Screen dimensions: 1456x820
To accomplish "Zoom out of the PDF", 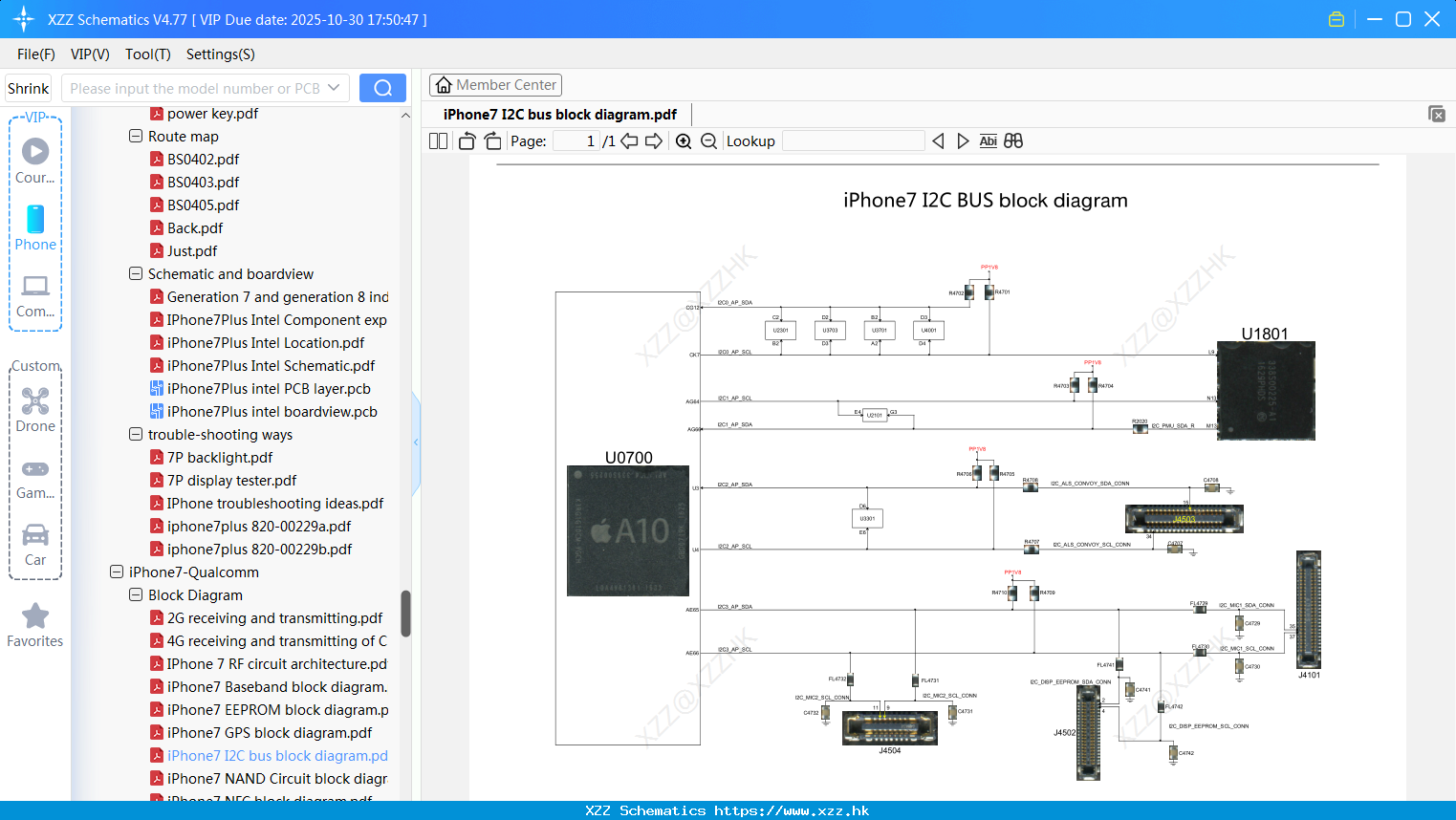I will [708, 141].
